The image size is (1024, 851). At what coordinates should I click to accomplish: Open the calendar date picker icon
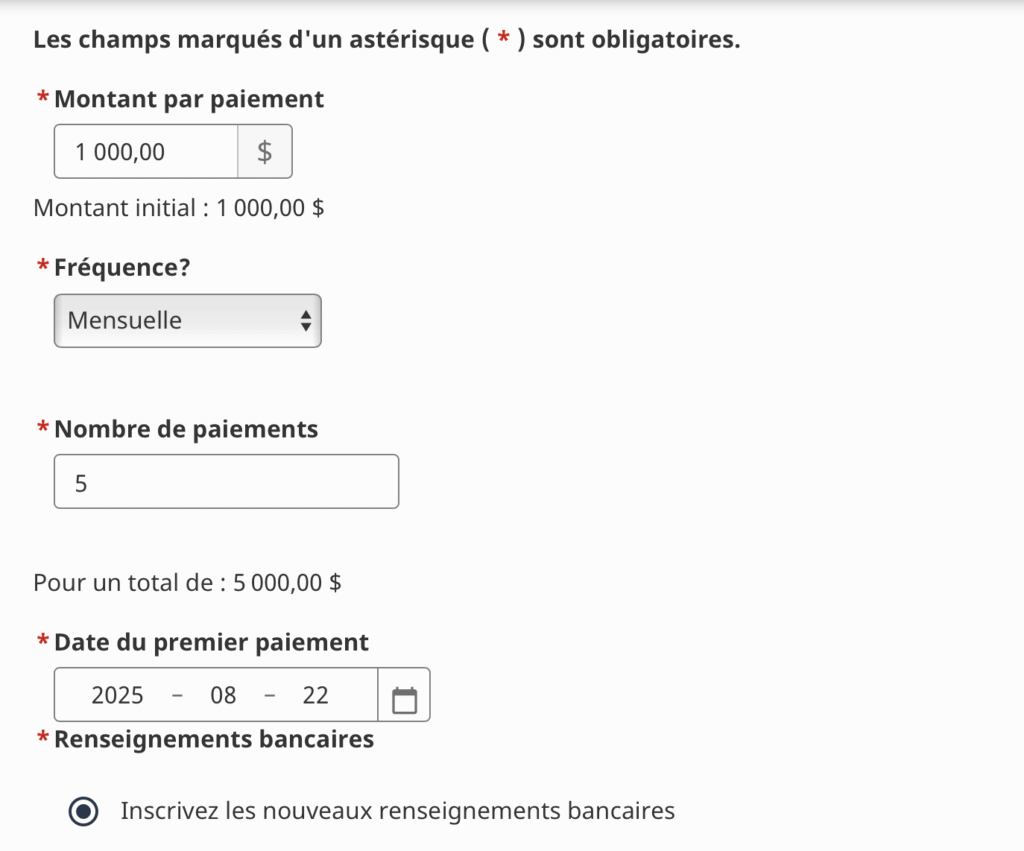(404, 696)
